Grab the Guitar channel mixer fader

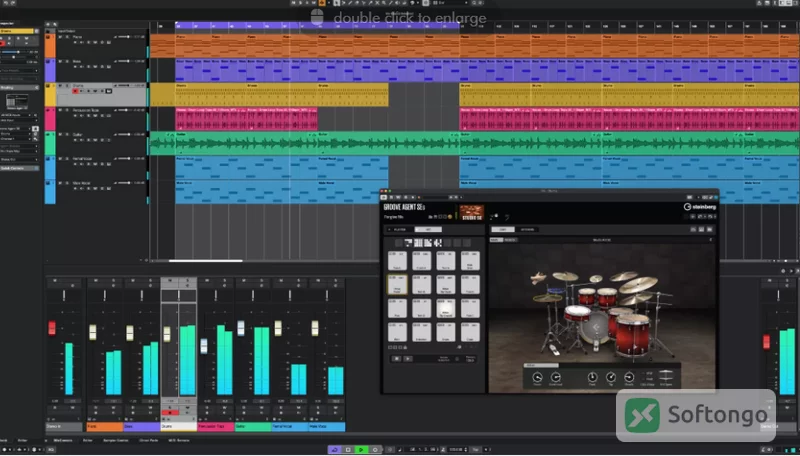coord(241,328)
